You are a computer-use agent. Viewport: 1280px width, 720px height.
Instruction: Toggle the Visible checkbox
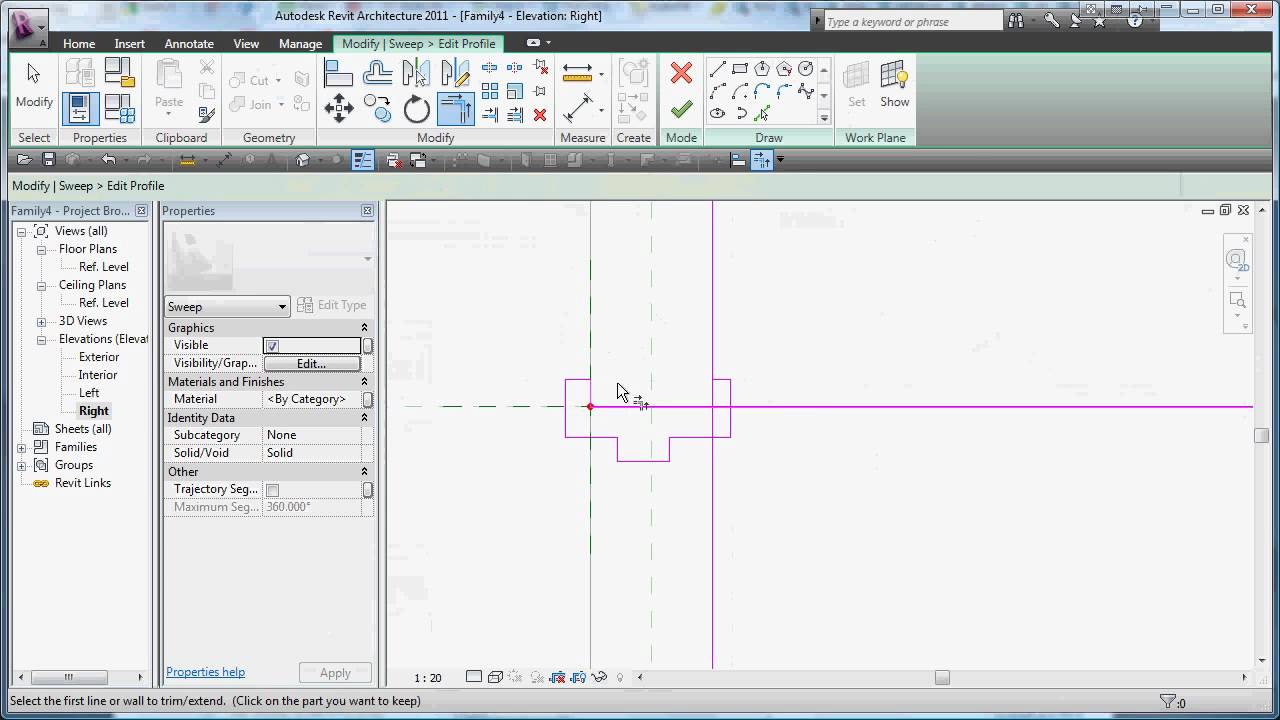tap(272, 346)
